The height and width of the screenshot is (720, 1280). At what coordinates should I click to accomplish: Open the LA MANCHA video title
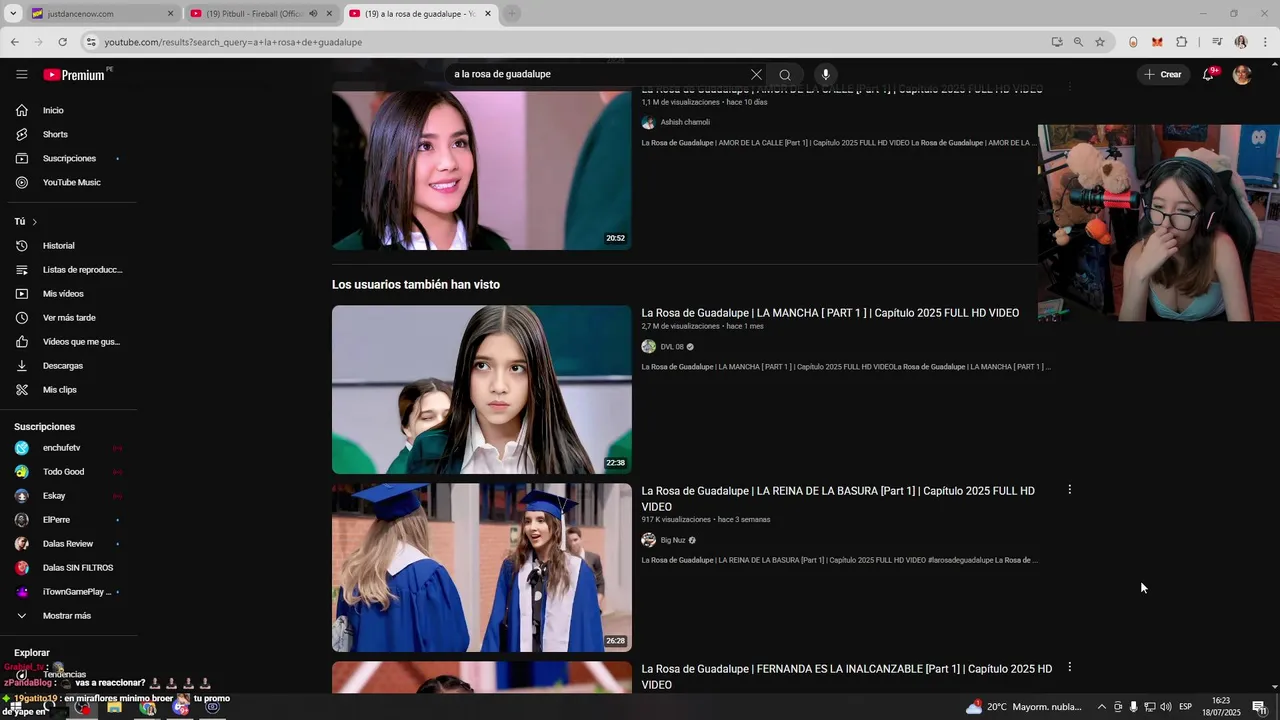(x=830, y=313)
